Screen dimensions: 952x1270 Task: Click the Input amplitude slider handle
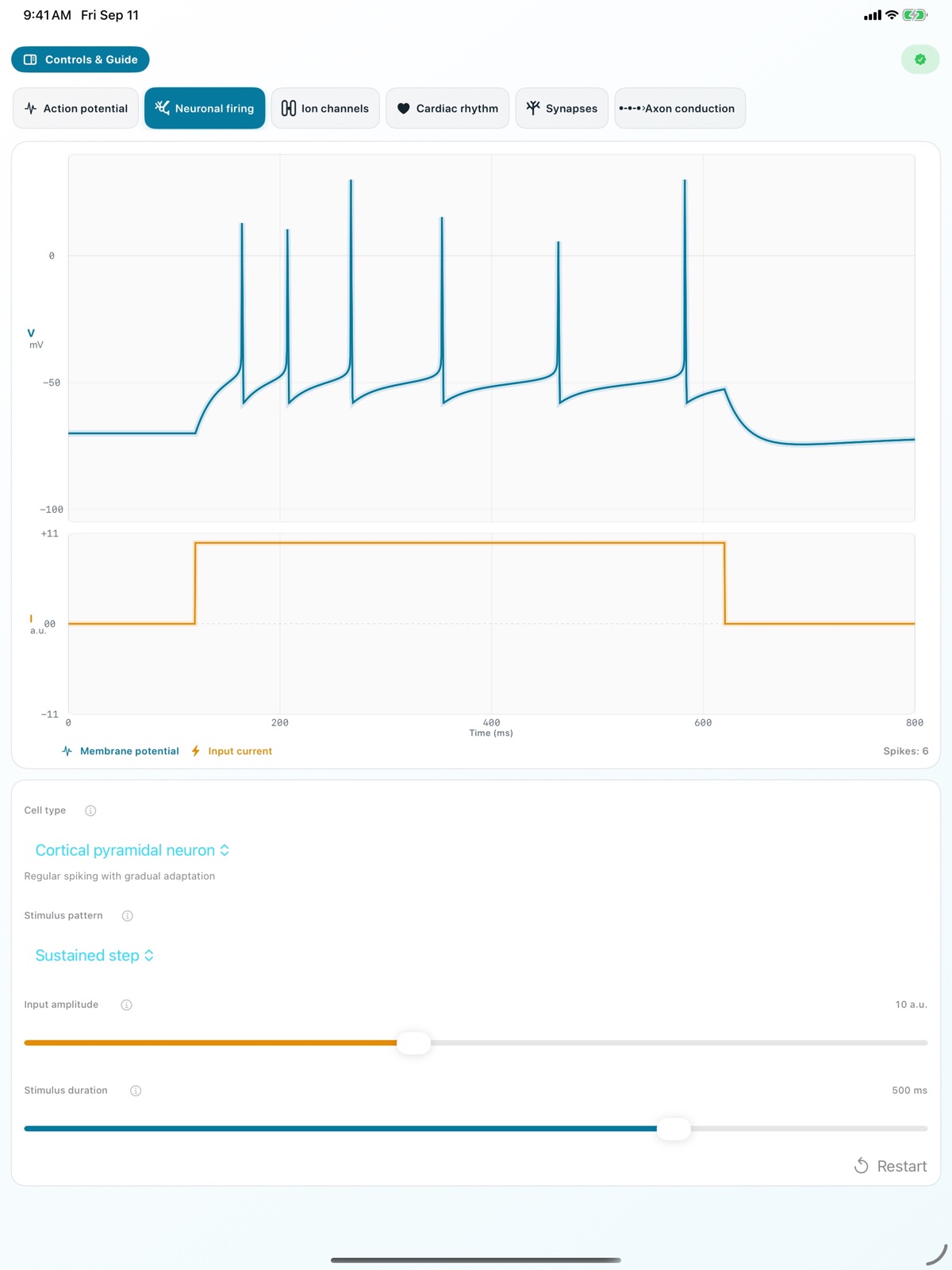(413, 1043)
